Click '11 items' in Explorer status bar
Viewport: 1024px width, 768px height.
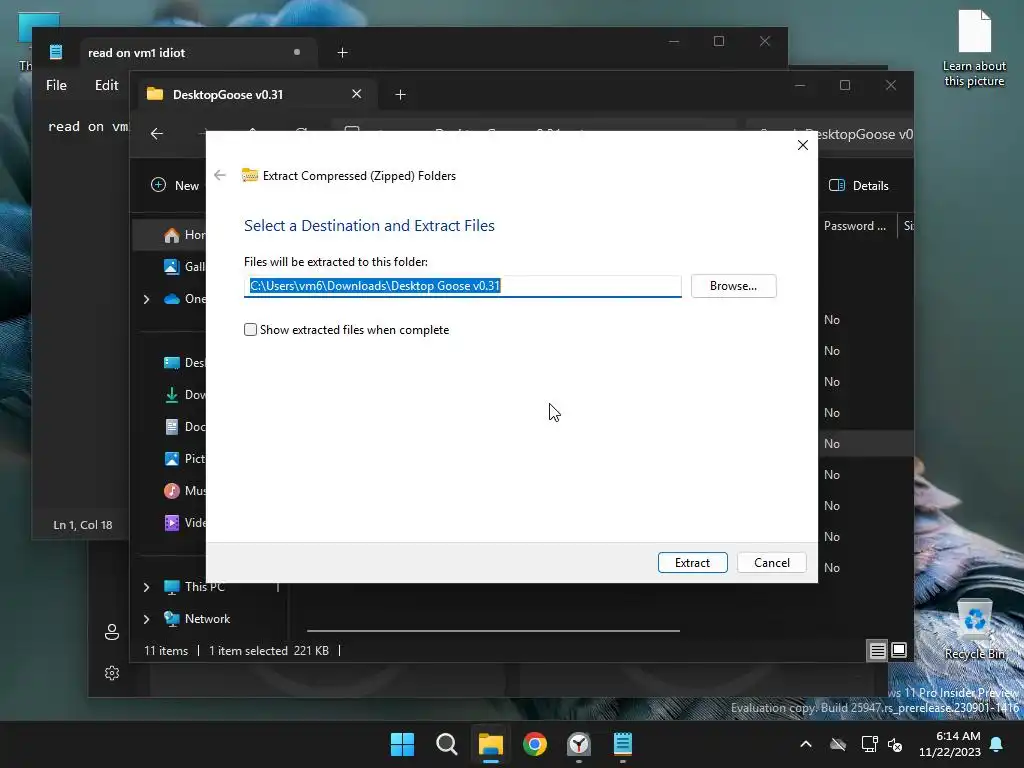pos(166,651)
